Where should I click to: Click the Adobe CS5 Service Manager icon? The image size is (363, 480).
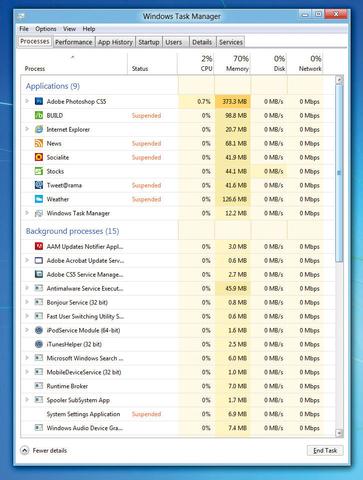(x=39, y=275)
